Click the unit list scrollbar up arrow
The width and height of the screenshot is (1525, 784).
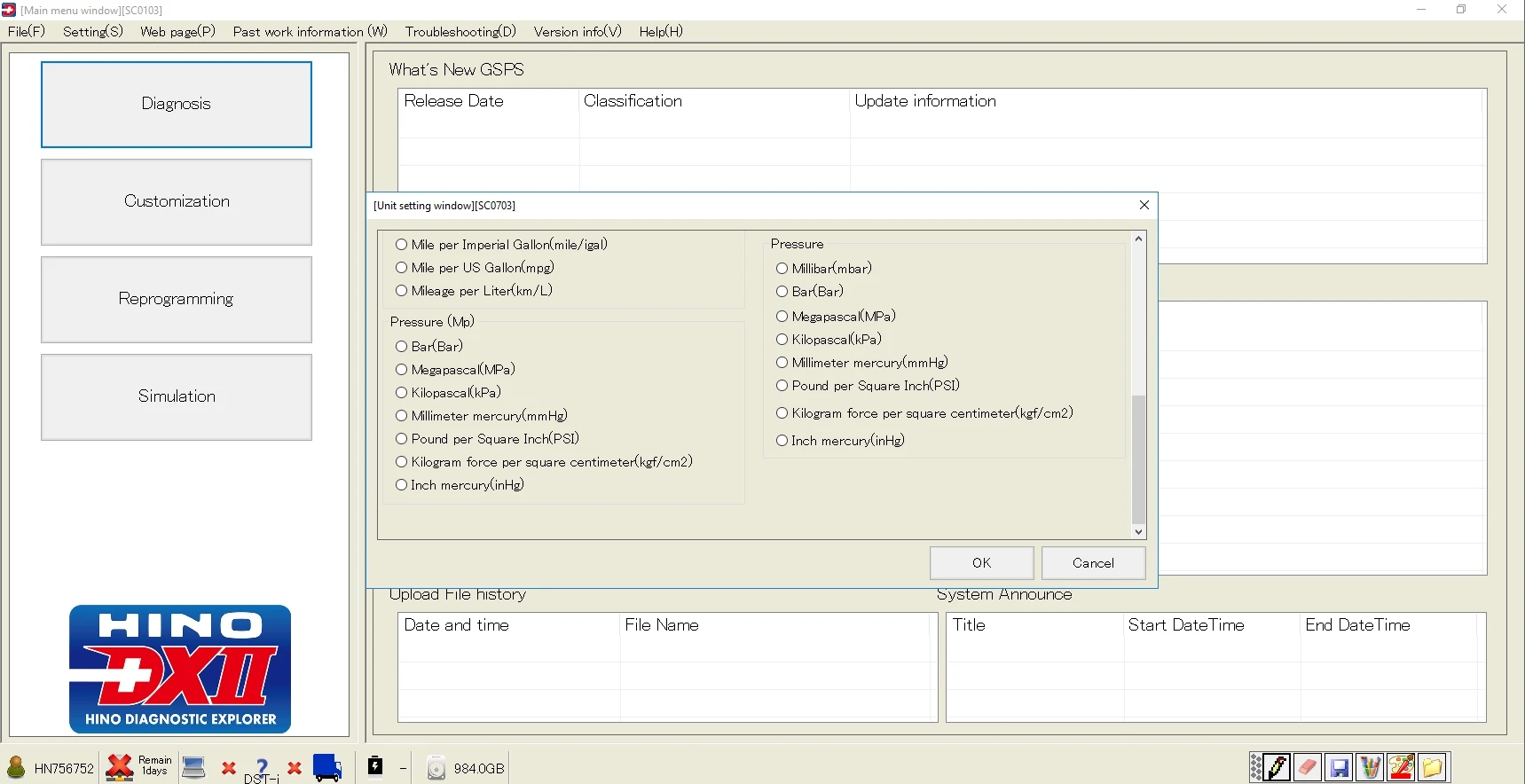click(x=1139, y=239)
